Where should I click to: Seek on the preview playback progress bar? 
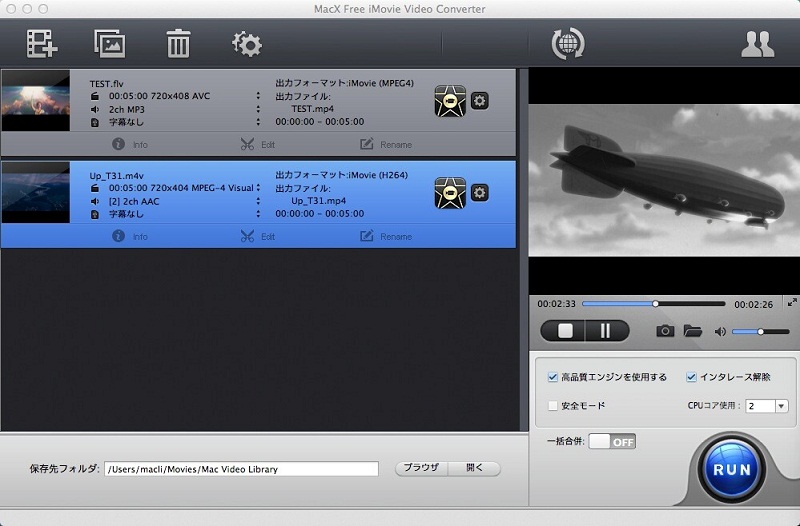654,304
